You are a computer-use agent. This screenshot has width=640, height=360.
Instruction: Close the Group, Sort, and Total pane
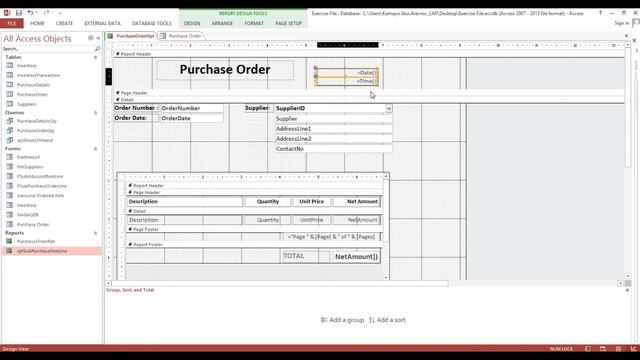click(x=627, y=290)
